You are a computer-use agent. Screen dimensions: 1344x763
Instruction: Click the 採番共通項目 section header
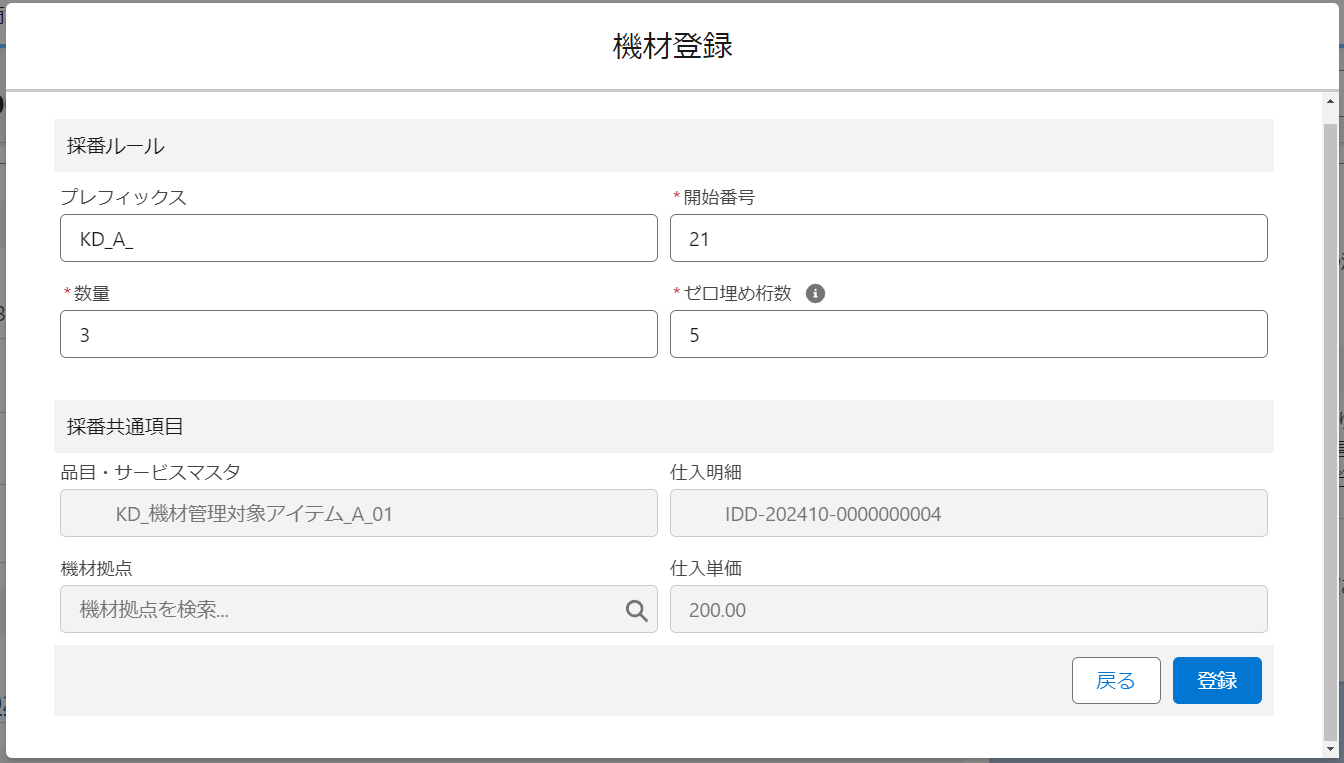(125, 427)
